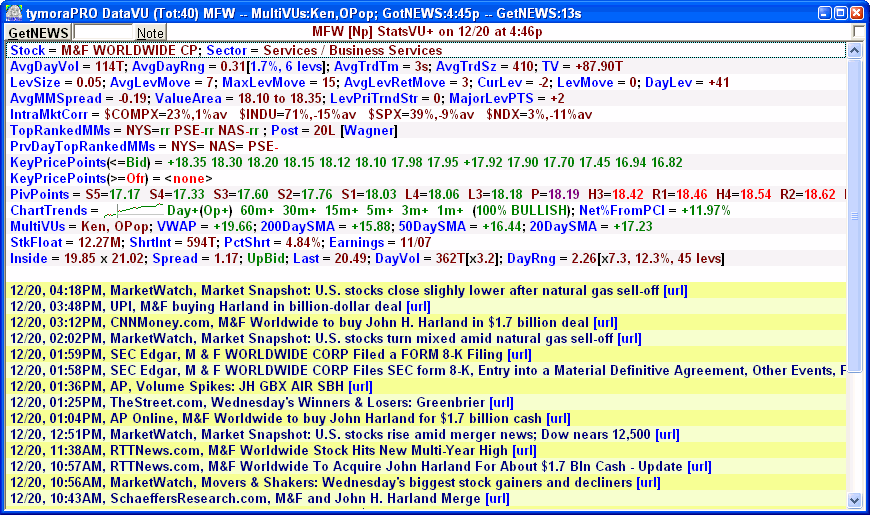
Task: Open url for 02:02PM MarketWatch mixed snapshot
Action: coord(629,339)
